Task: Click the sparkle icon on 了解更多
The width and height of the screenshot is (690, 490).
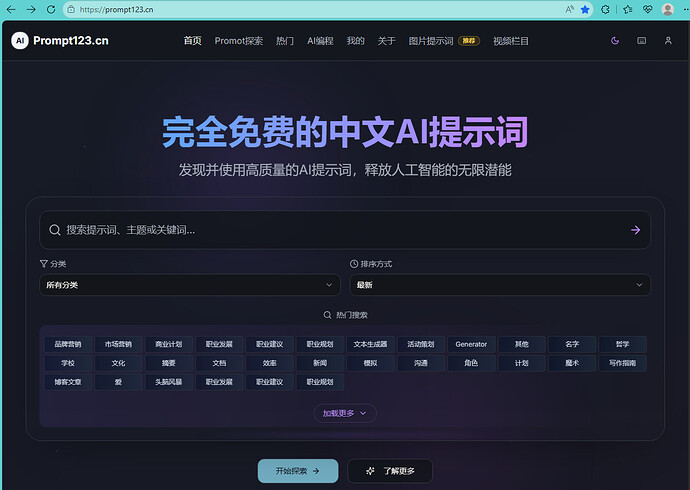Action: [x=371, y=471]
